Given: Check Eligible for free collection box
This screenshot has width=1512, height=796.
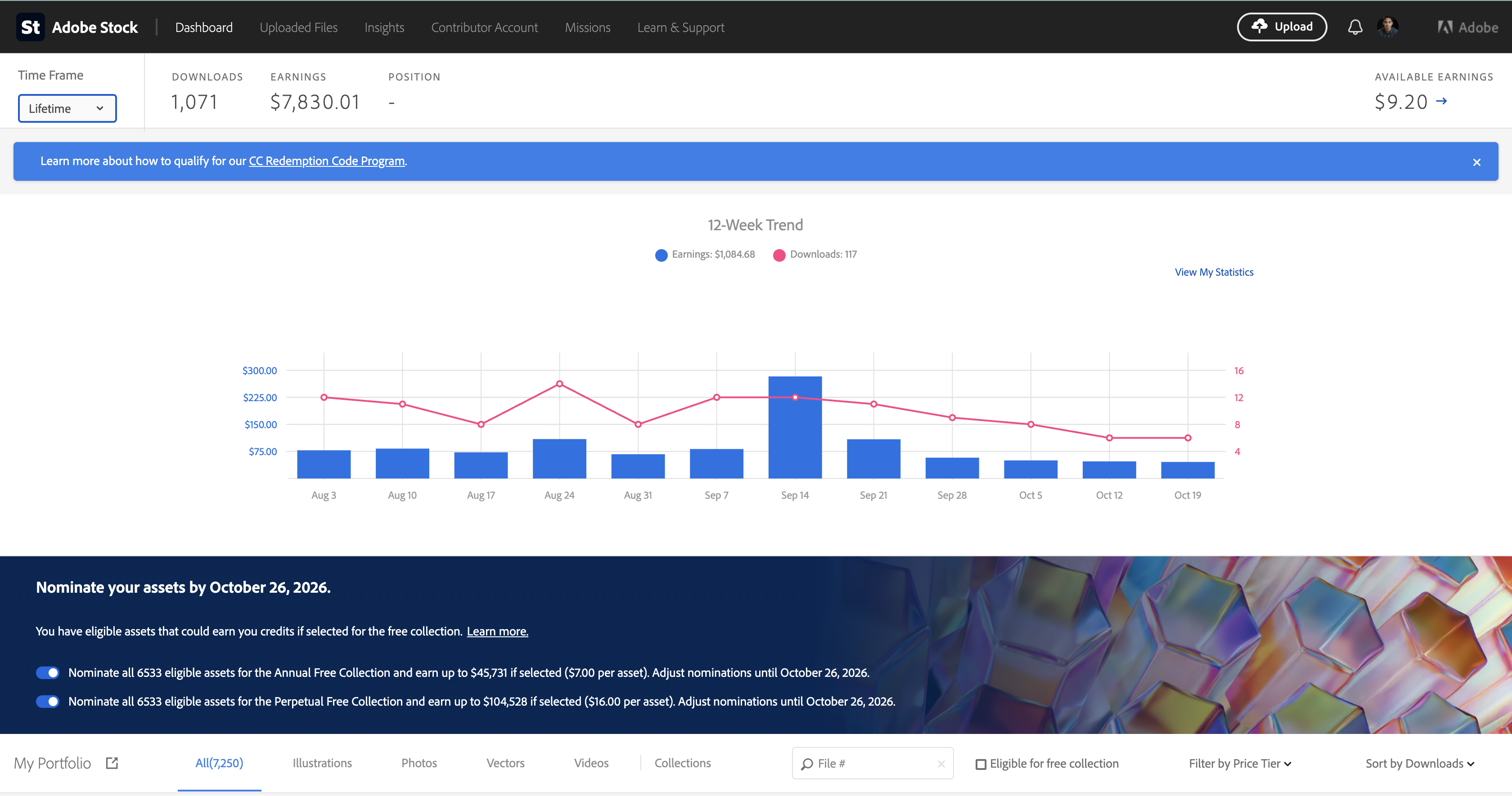Looking at the screenshot, I should pos(980,764).
